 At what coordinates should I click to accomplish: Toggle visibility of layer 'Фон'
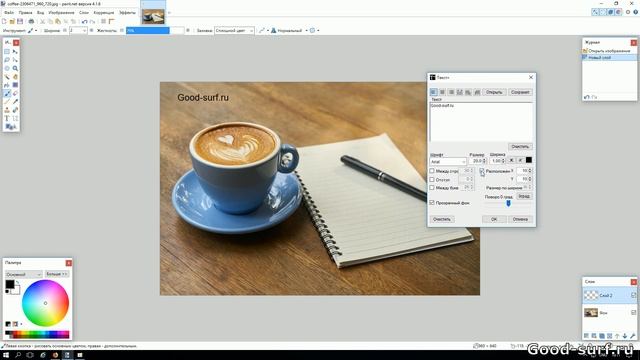[633, 313]
